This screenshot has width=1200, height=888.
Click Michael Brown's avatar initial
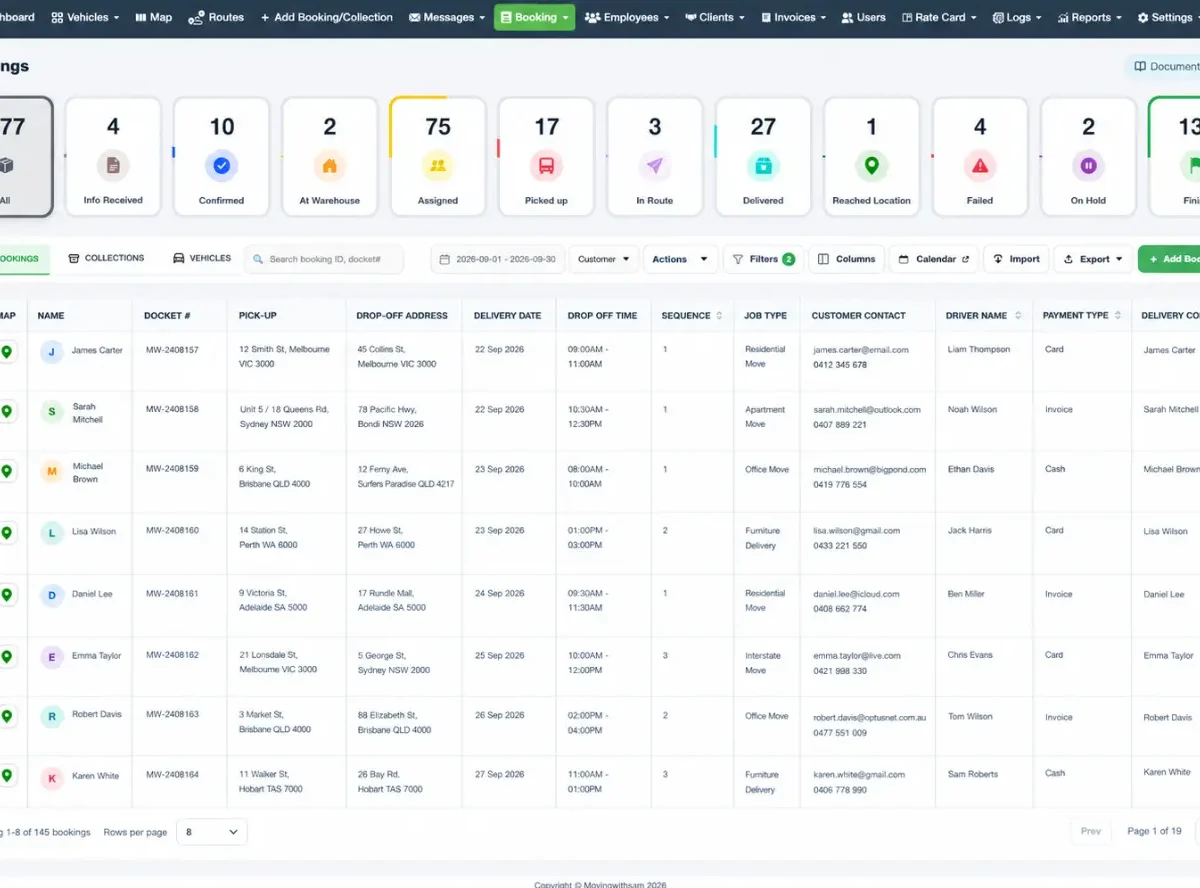click(x=52, y=472)
